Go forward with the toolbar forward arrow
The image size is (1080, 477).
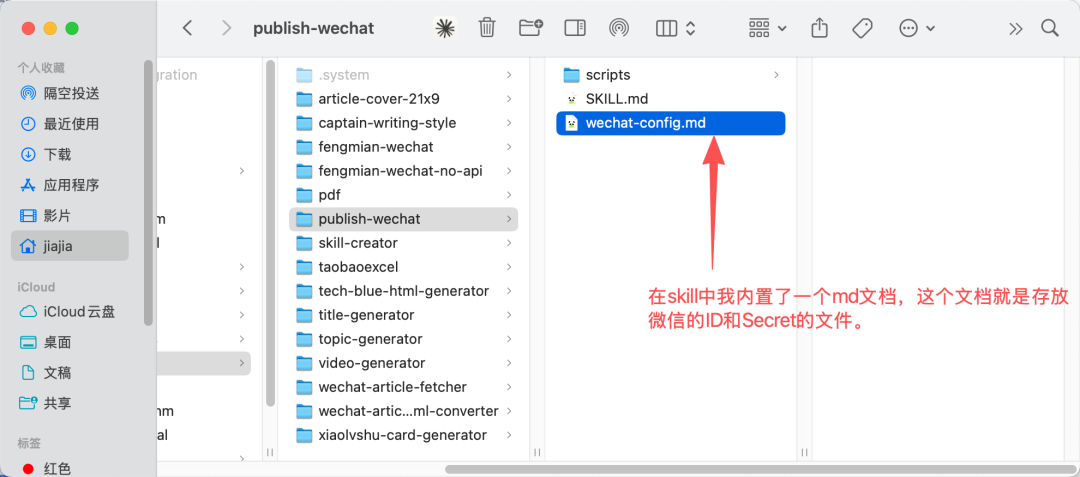[226, 28]
